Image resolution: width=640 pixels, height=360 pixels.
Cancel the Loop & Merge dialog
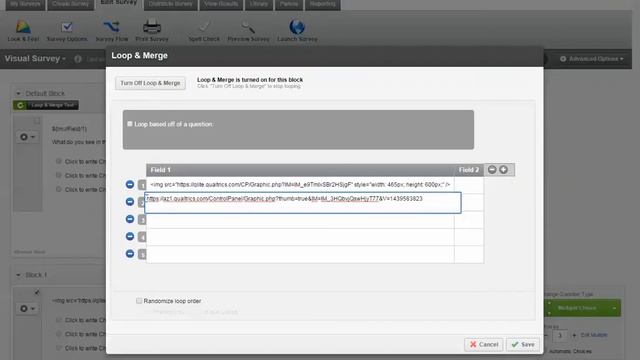[x=484, y=344]
